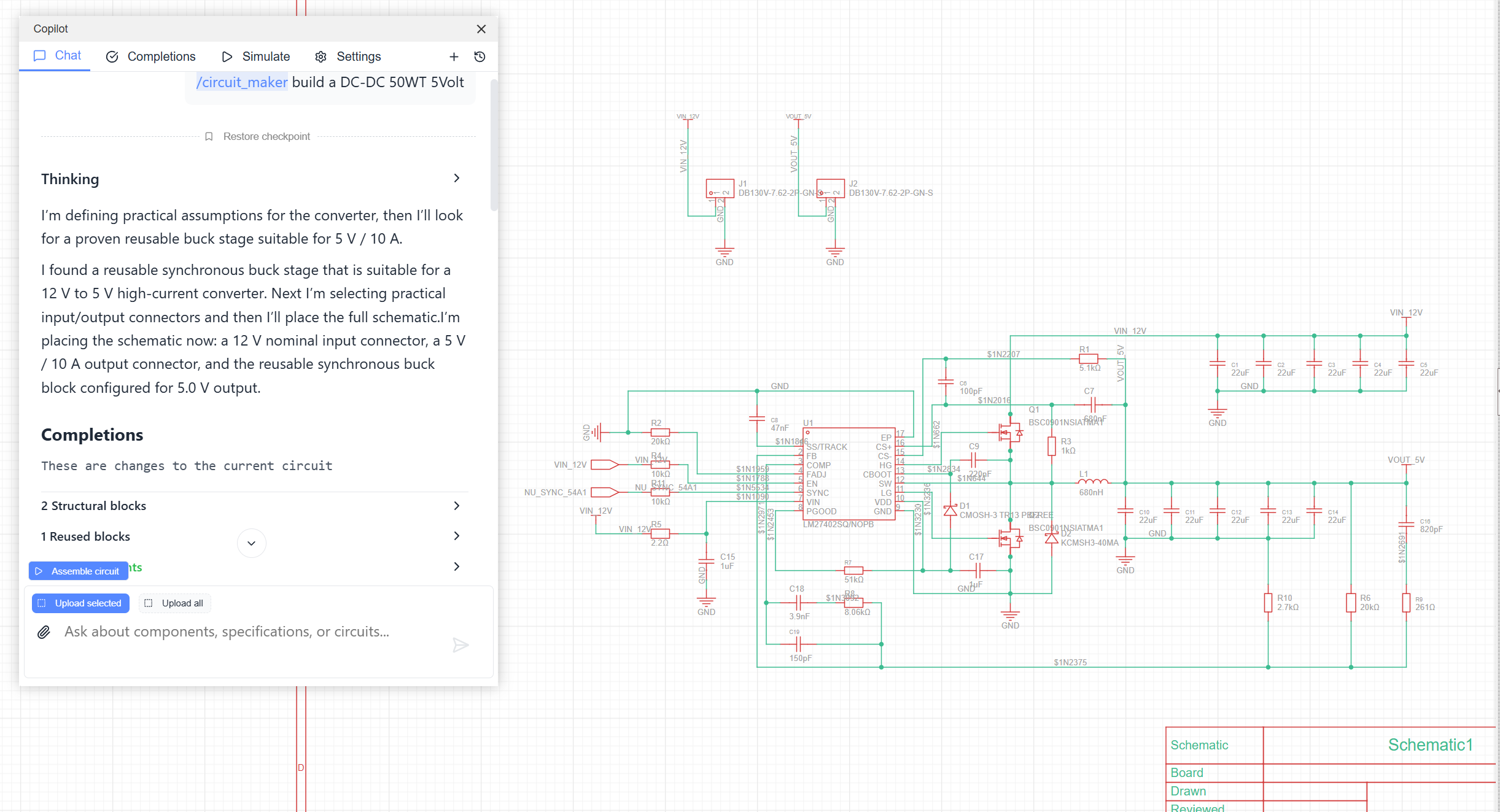
Task: Select diode D1 CMOSH-3 symbol
Action: (x=950, y=510)
